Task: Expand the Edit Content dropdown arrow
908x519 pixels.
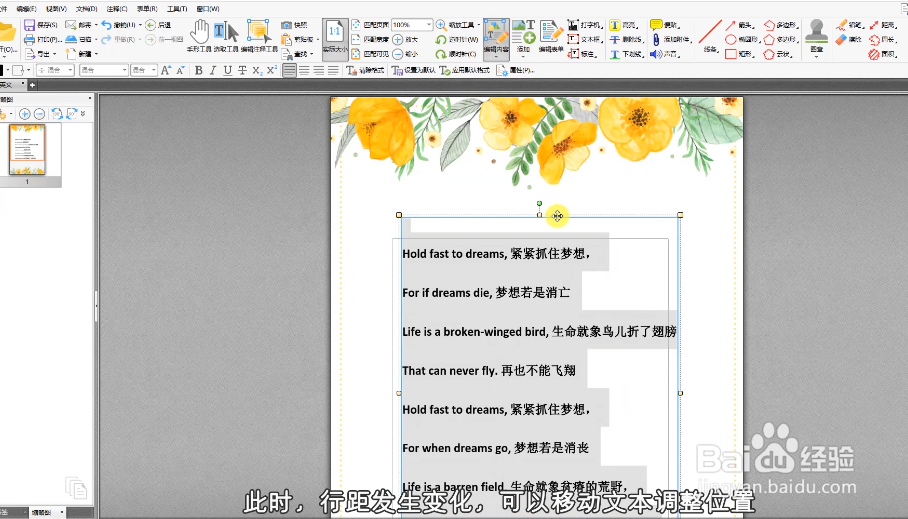Action: coord(496,57)
